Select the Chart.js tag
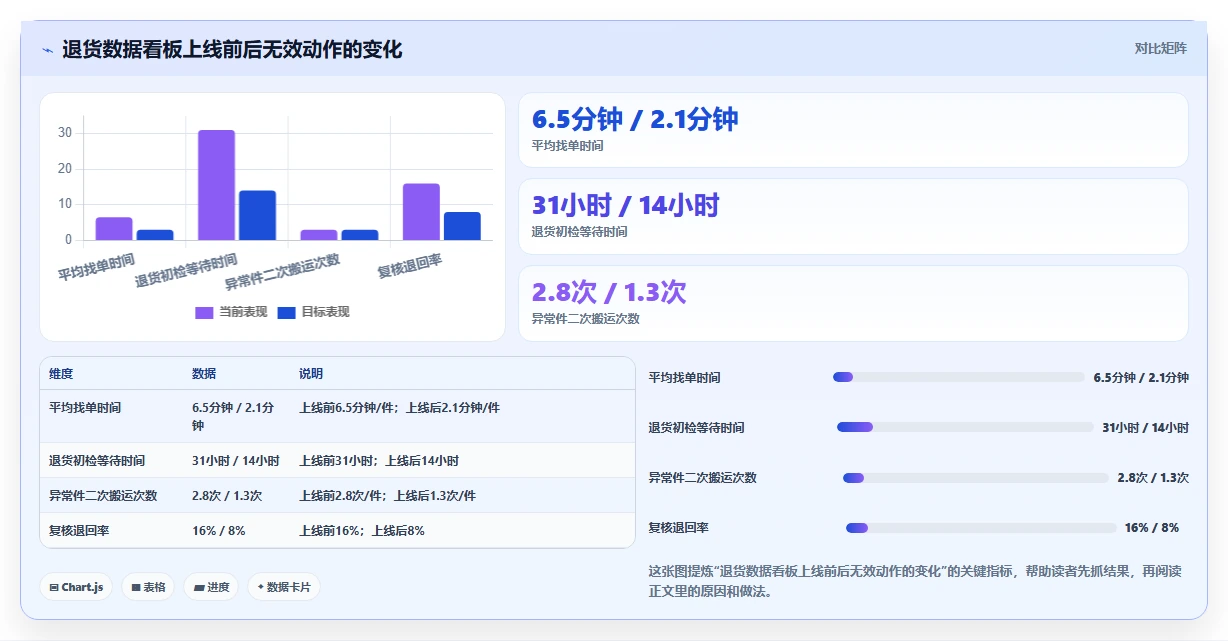The height and width of the screenshot is (641, 1228). coord(76,587)
